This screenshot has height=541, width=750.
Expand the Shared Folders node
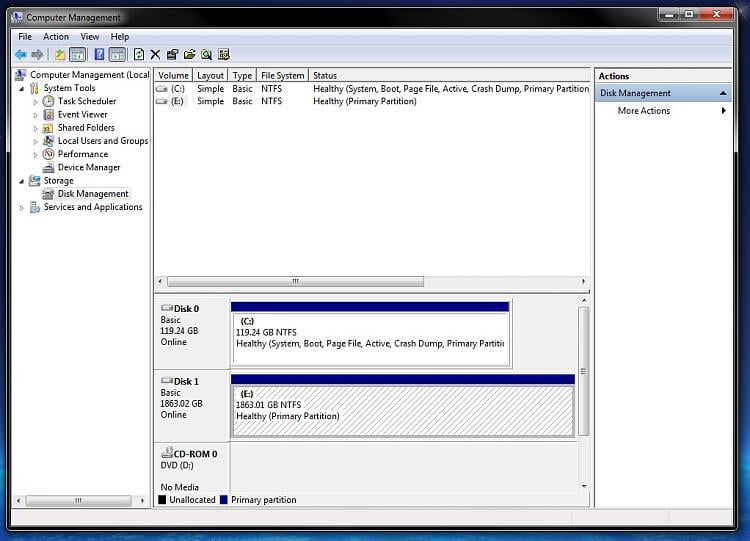tap(35, 129)
